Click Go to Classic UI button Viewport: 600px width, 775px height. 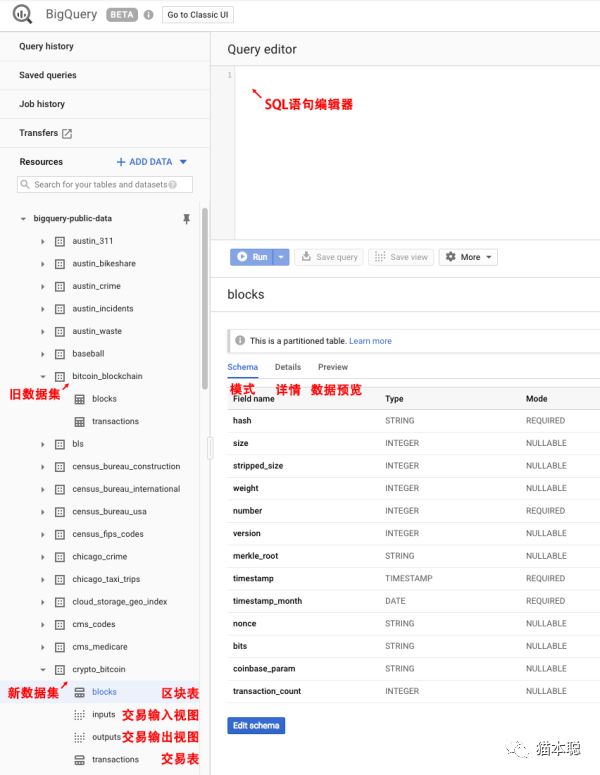click(x=198, y=15)
